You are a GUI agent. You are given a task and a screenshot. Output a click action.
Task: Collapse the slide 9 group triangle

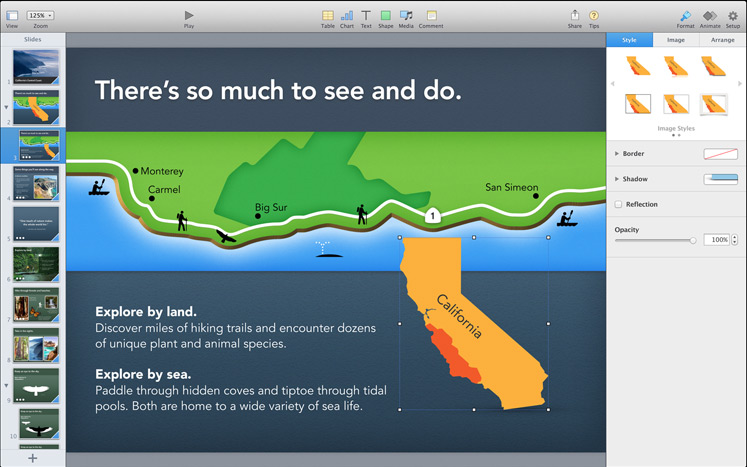pos(6,385)
